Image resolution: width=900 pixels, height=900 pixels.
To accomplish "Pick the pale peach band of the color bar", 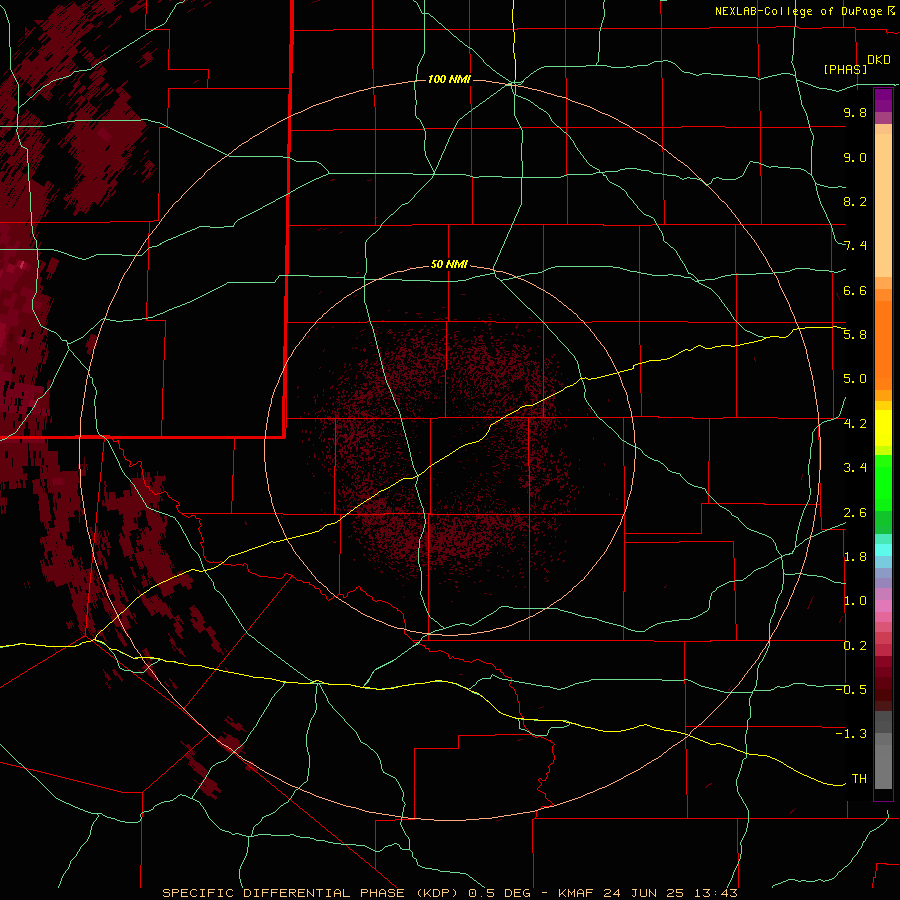I will [x=883, y=205].
